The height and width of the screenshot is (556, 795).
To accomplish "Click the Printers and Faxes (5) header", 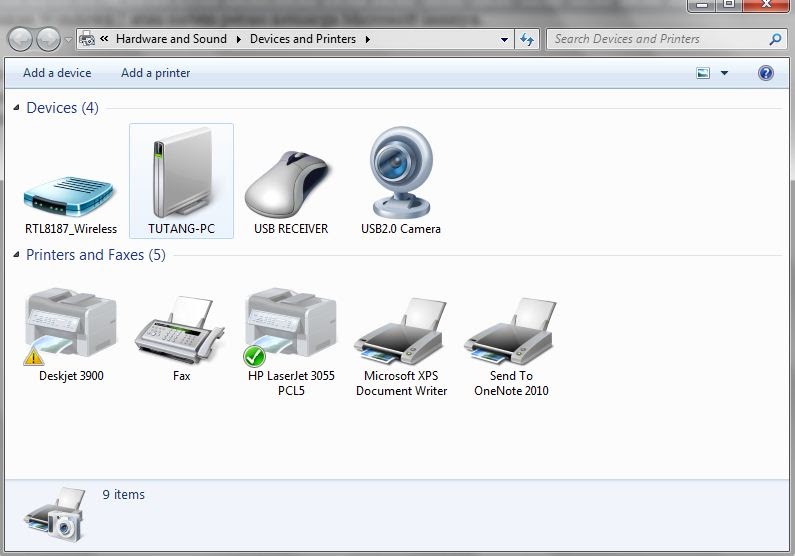I will pos(96,254).
